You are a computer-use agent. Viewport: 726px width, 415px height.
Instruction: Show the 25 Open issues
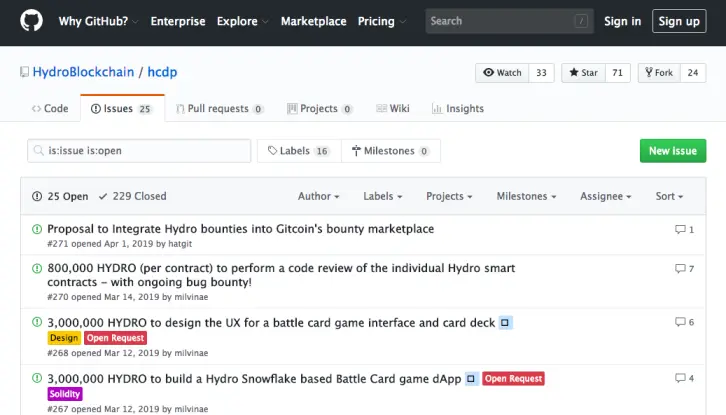click(x=60, y=196)
